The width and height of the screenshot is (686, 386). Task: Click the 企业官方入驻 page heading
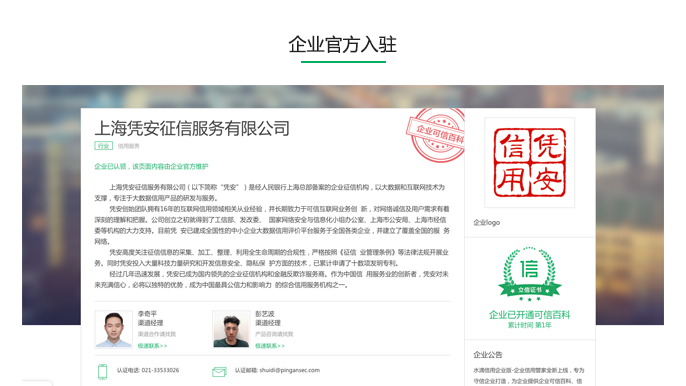(x=343, y=45)
